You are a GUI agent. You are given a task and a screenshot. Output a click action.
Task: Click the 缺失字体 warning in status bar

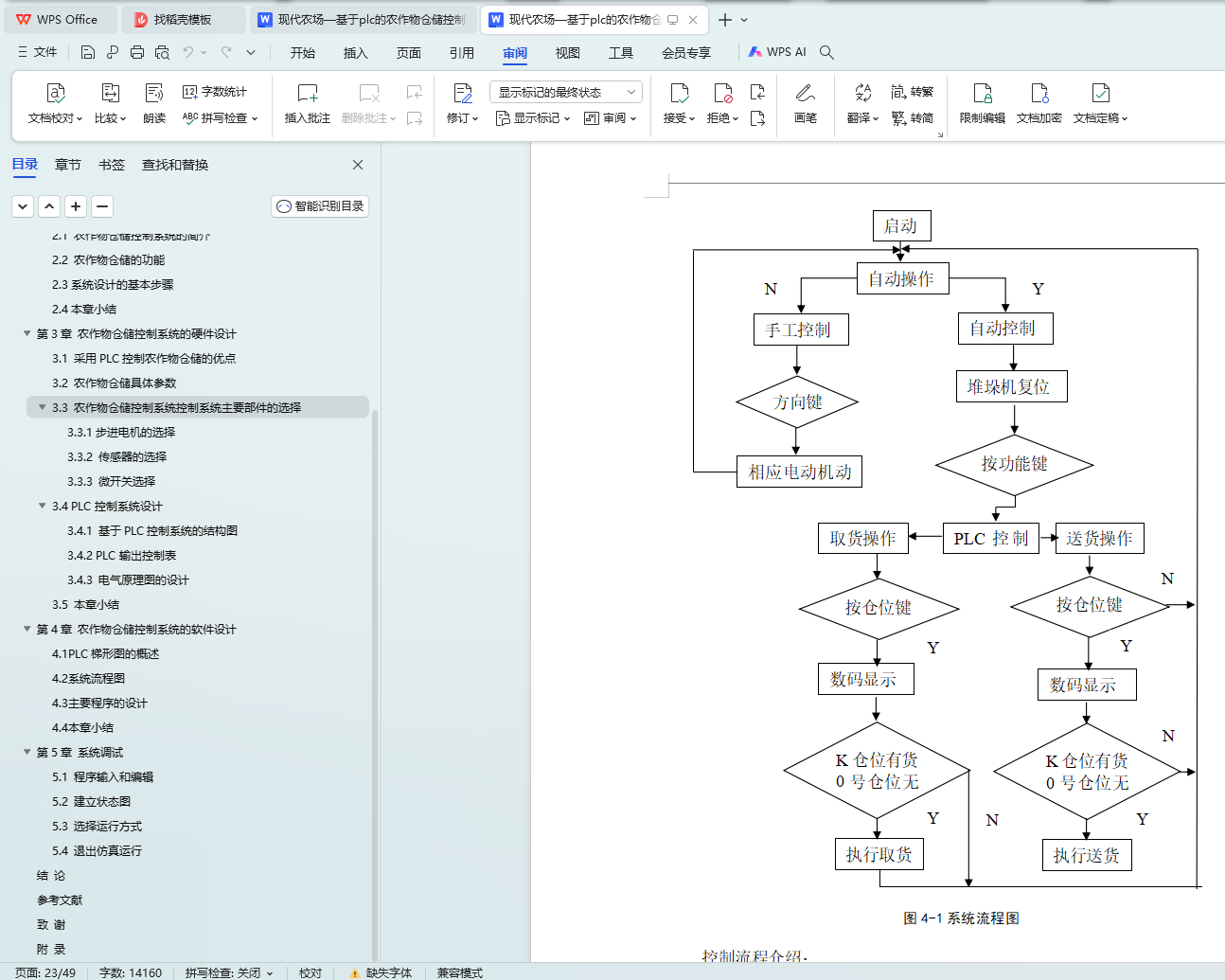pyautogui.click(x=381, y=972)
